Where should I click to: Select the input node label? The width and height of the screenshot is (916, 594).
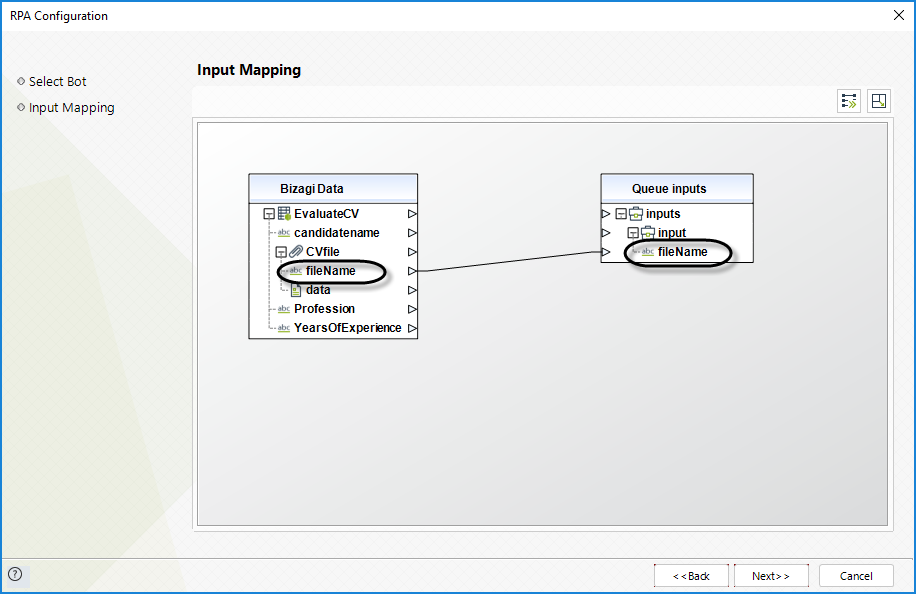672,233
